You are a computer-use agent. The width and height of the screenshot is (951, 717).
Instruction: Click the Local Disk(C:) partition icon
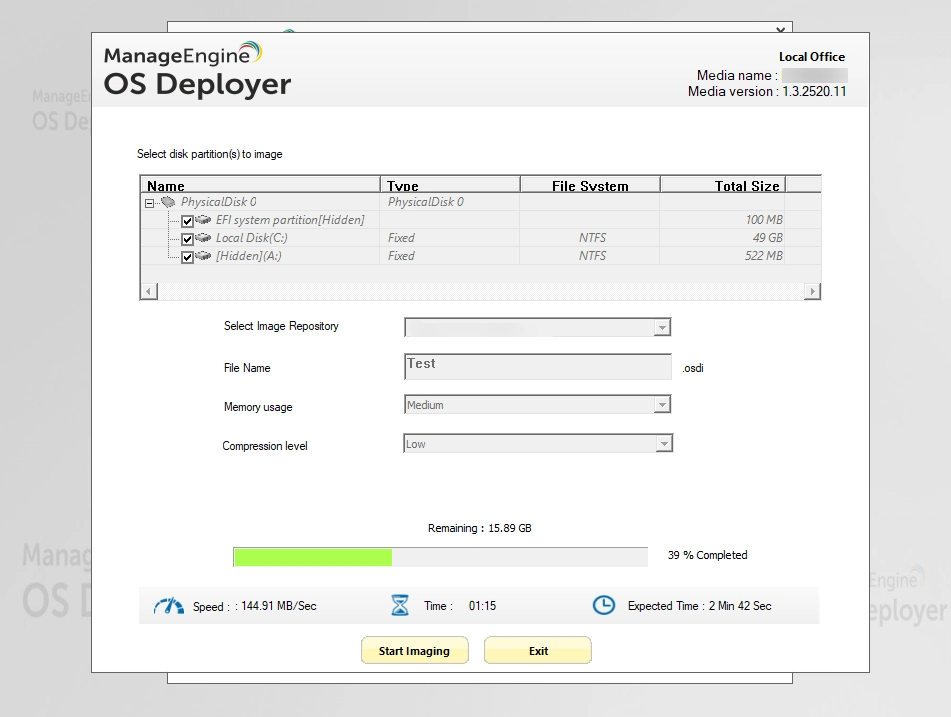click(203, 238)
